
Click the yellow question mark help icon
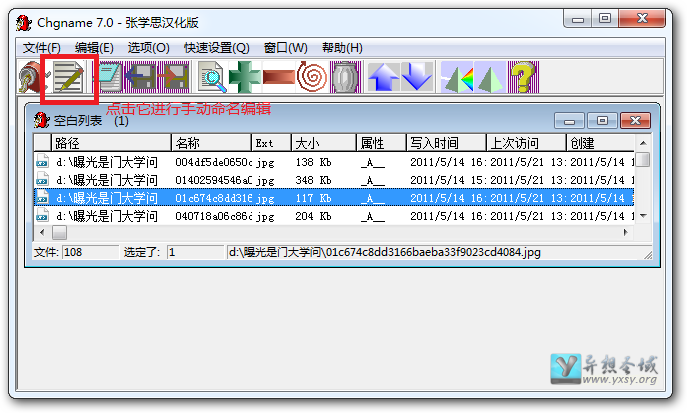pyautogui.click(x=522, y=78)
